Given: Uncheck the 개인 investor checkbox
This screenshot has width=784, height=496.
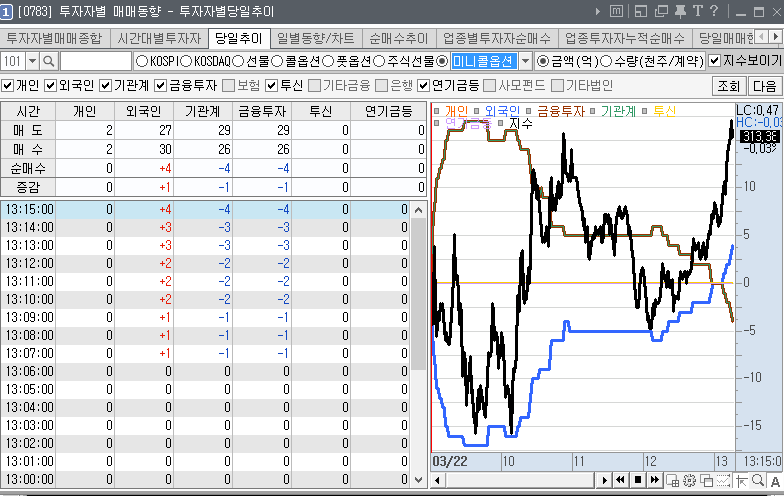Looking at the screenshot, I should pos(9,85).
